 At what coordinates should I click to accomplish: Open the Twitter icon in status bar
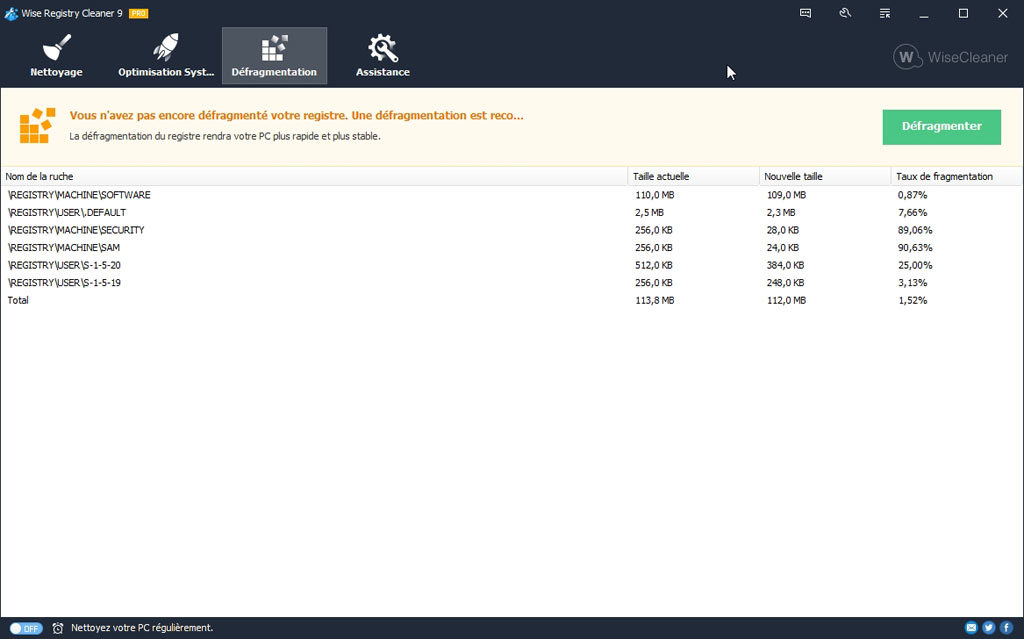(x=988, y=628)
